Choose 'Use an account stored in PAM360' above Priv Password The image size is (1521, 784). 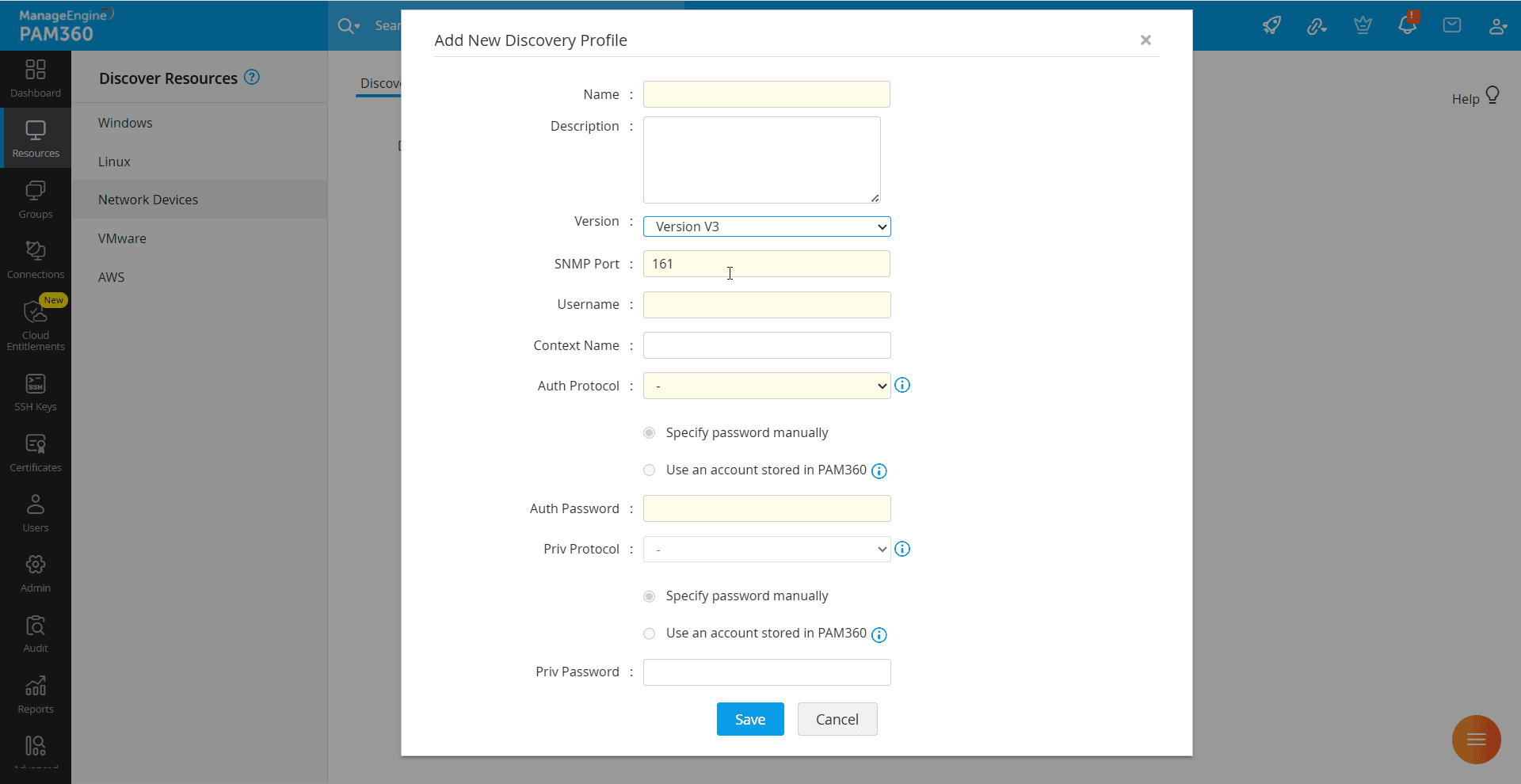click(650, 634)
